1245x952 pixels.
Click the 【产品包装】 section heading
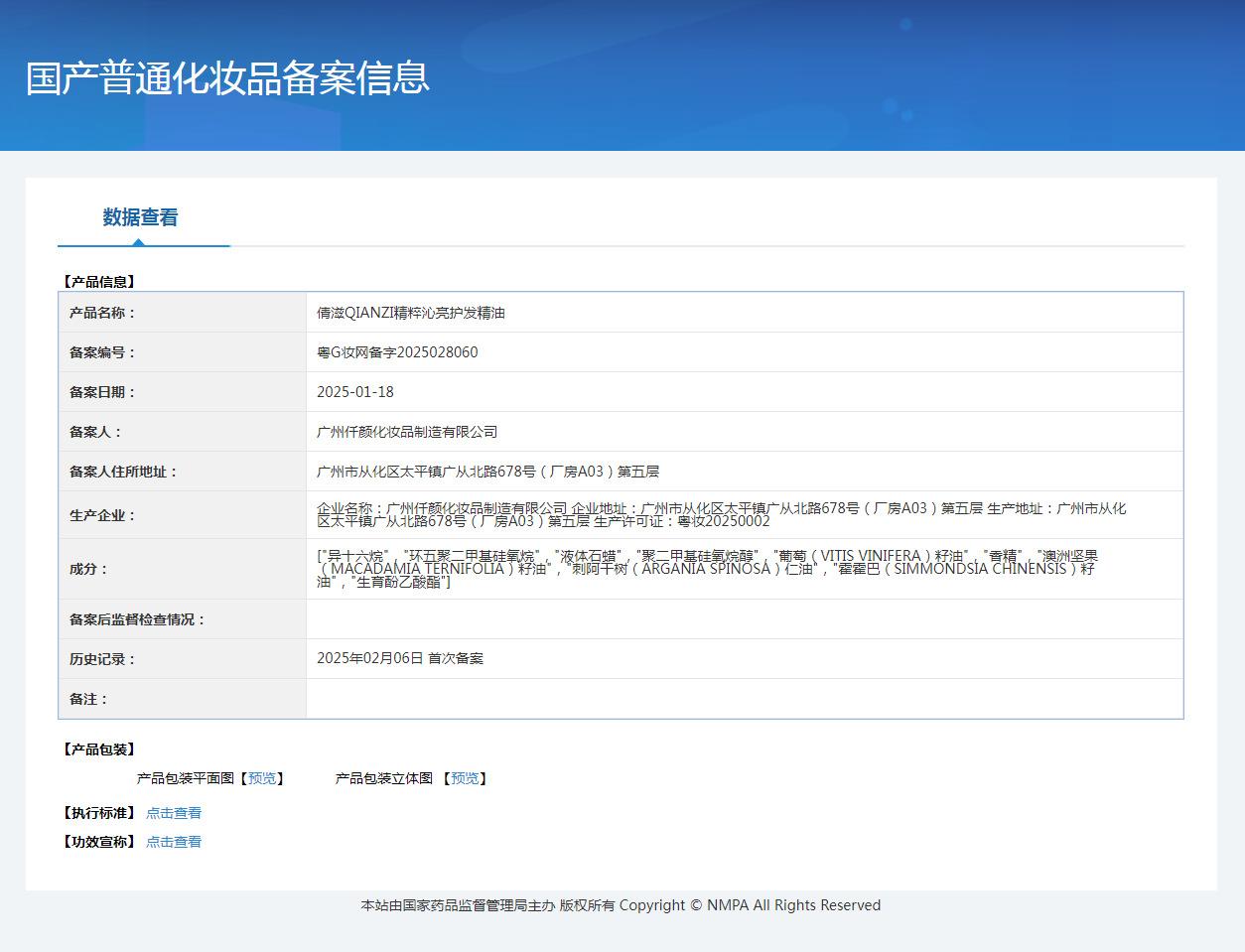coord(98,749)
